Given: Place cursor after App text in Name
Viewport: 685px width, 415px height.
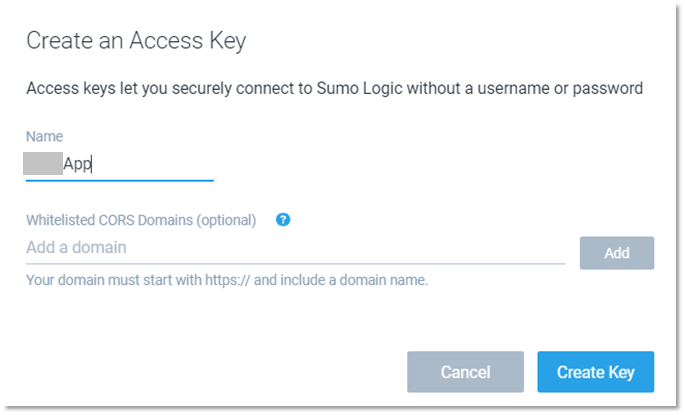Looking at the screenshot, I should (92, 164).
